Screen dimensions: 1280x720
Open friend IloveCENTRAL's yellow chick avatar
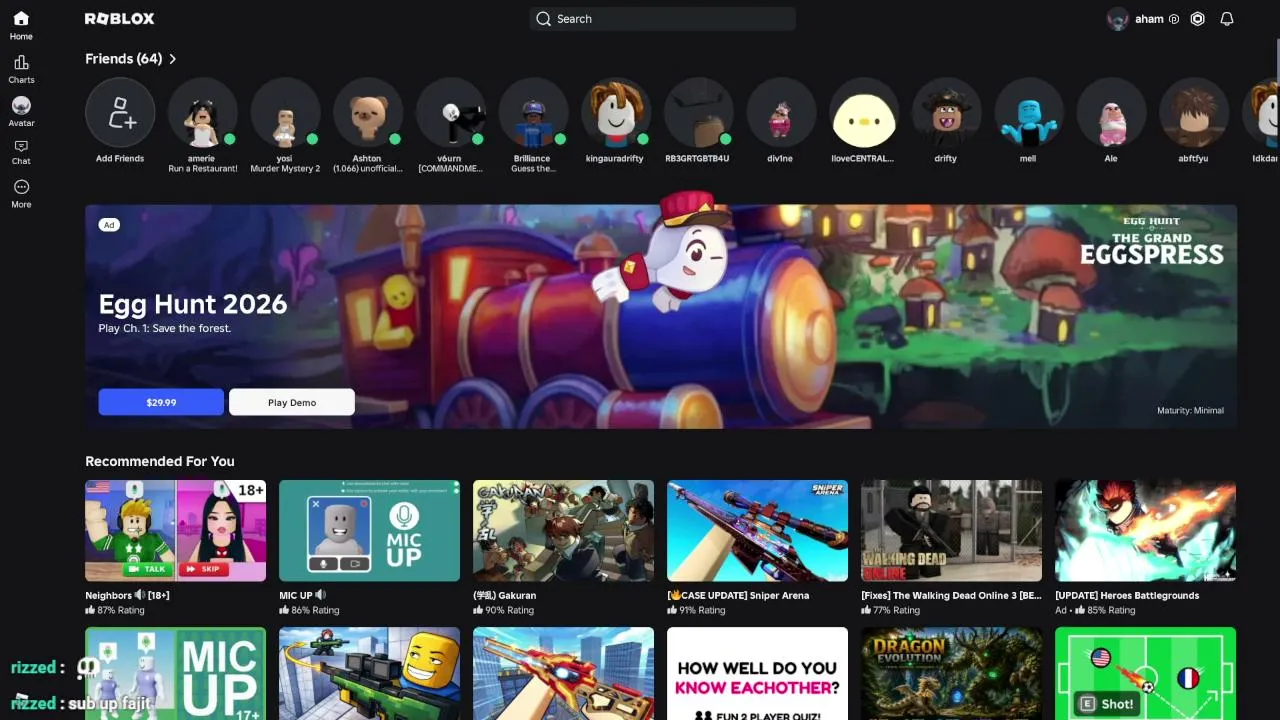864,113
